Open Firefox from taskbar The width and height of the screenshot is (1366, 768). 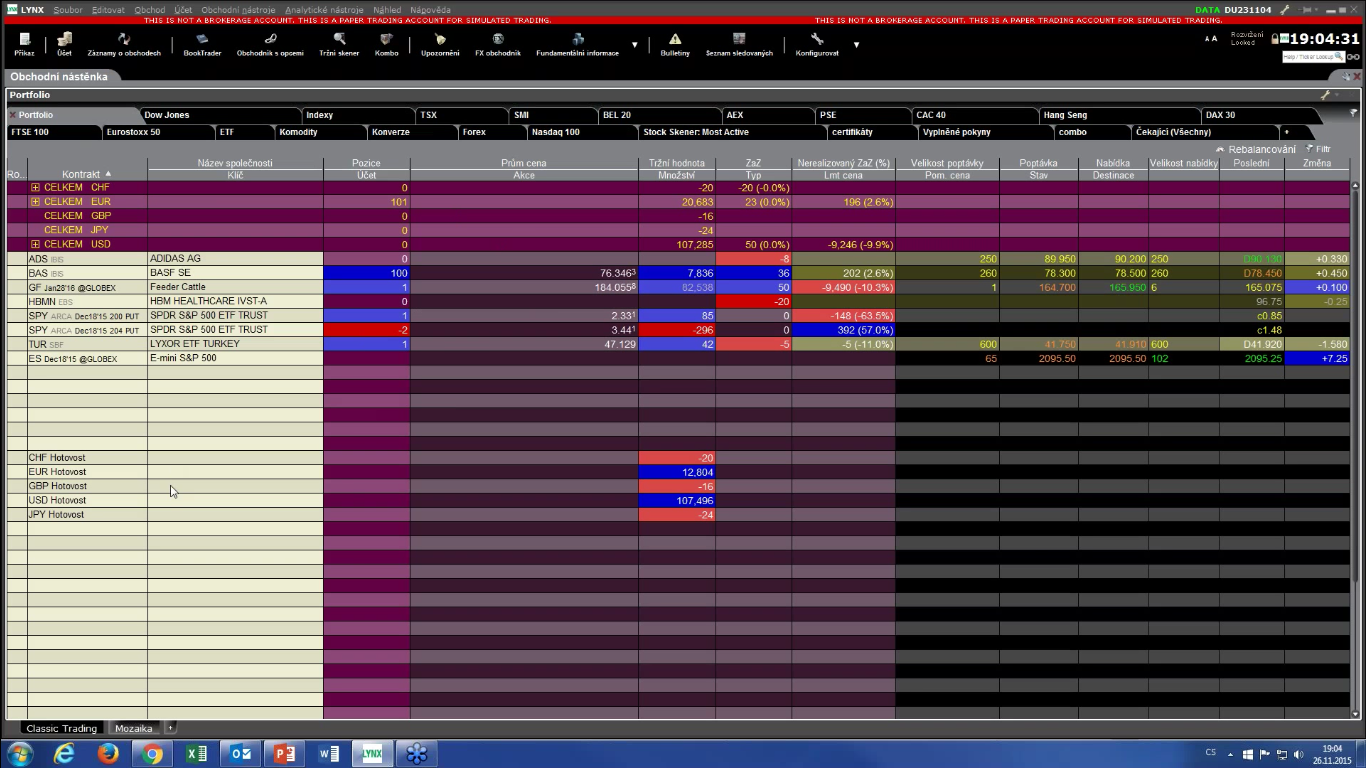[108, 754]
